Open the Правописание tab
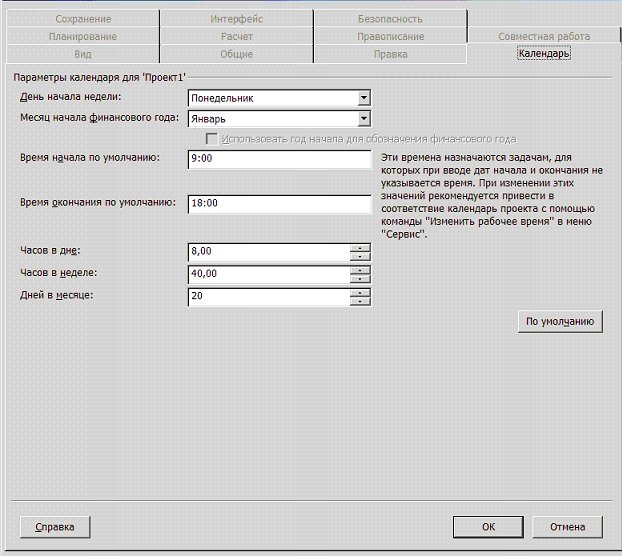Image resolution: width=622 pixels, height=556 pixels. pyautogui.click(x=390, y=36)
